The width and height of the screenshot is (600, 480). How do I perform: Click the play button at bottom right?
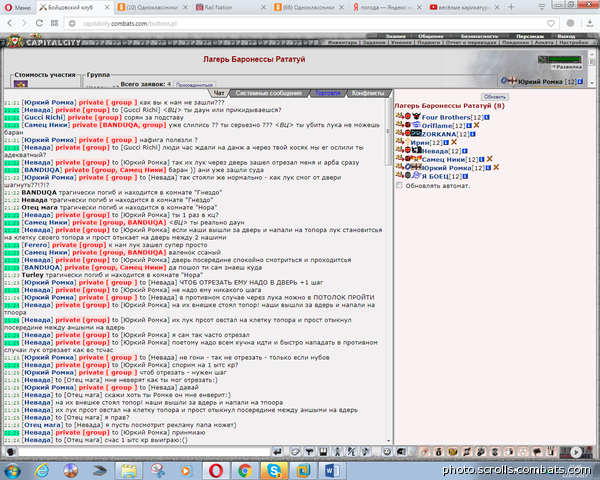click(576, 452)
